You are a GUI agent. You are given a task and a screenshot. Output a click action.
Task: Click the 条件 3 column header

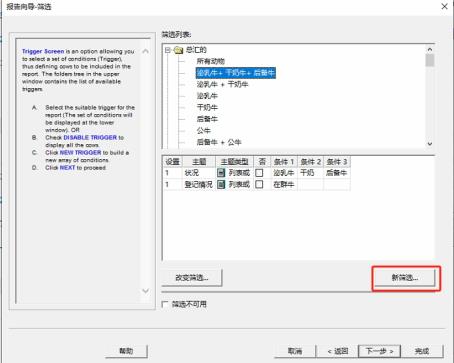(337, 162)
